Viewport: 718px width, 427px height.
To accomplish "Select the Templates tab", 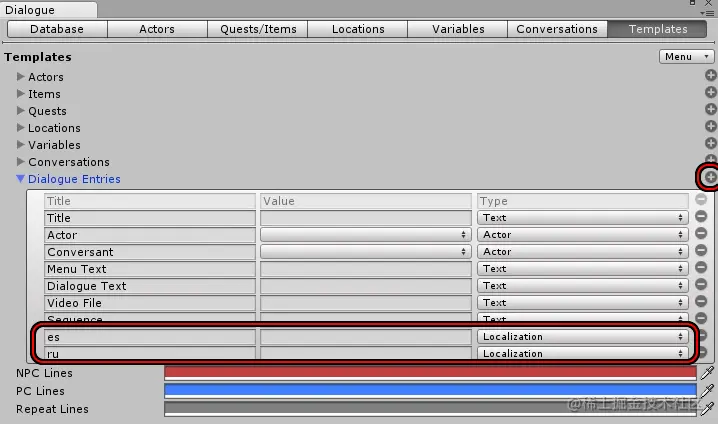I will click(x=657, y=29).
